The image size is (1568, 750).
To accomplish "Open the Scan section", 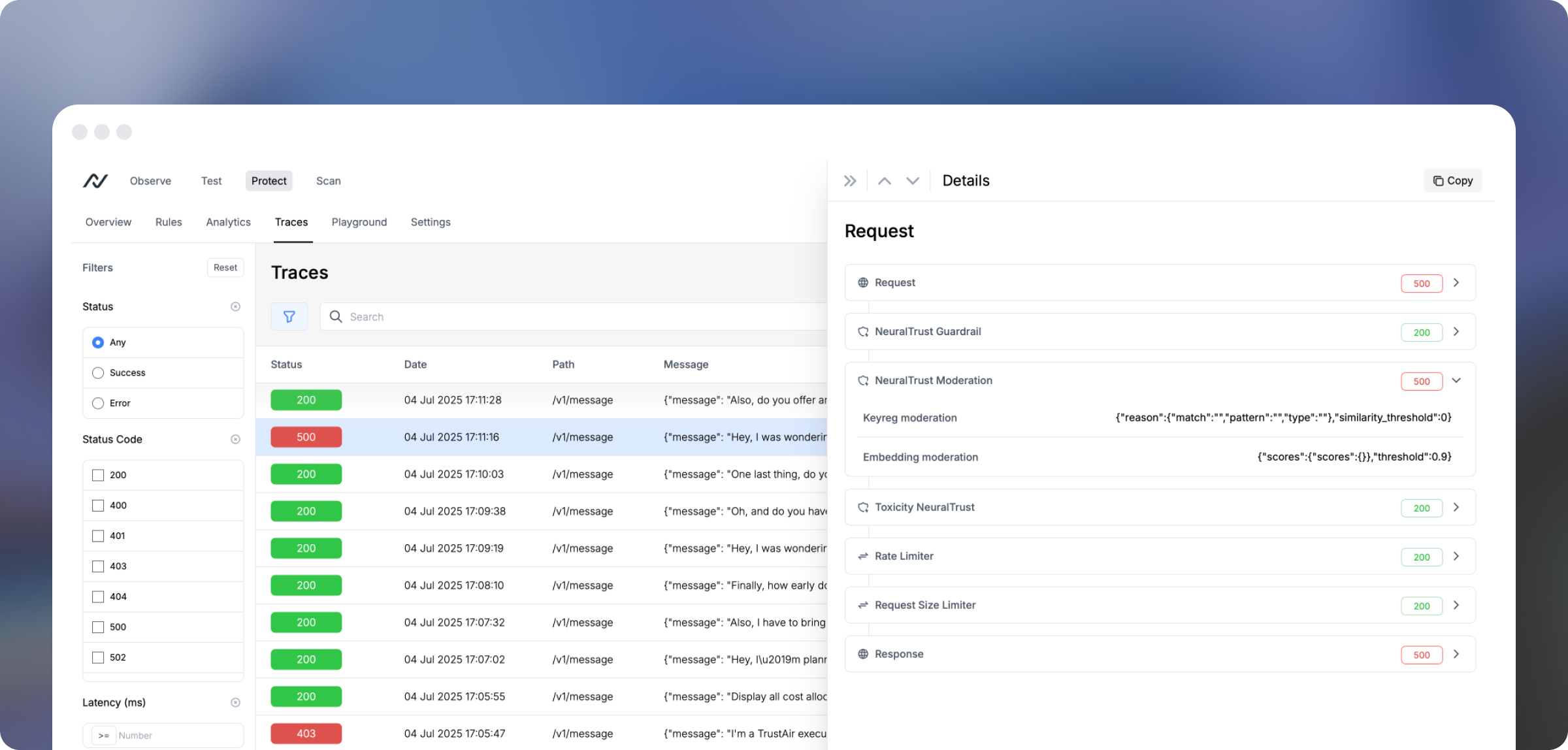I will [x=329, y=181].
